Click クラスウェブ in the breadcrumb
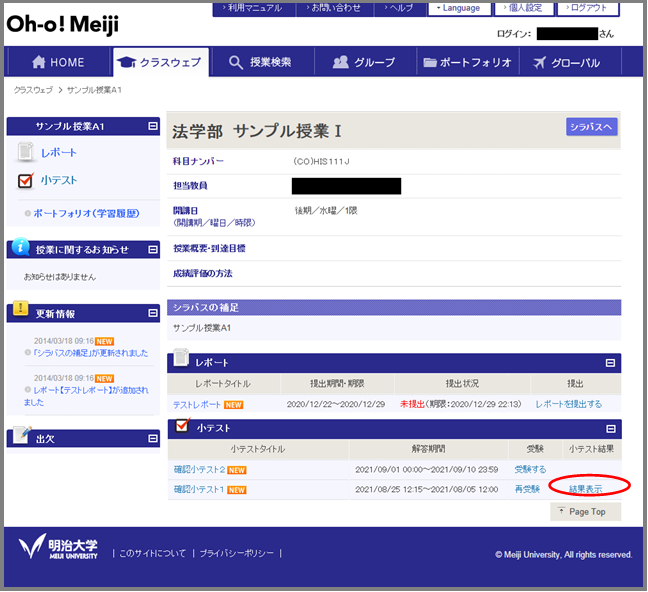This screenshot has height=592, width=648. [x=33, y=90]
